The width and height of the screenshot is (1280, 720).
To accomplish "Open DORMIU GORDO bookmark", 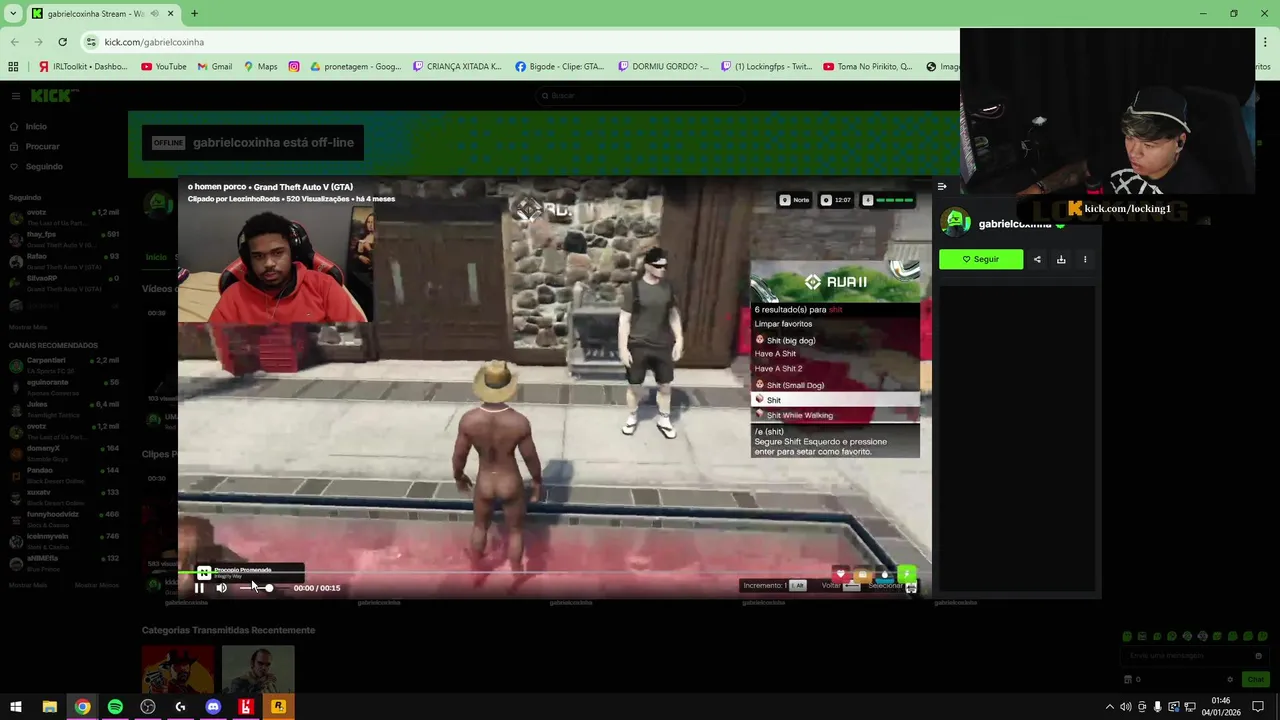I will (x=664, y=67).
